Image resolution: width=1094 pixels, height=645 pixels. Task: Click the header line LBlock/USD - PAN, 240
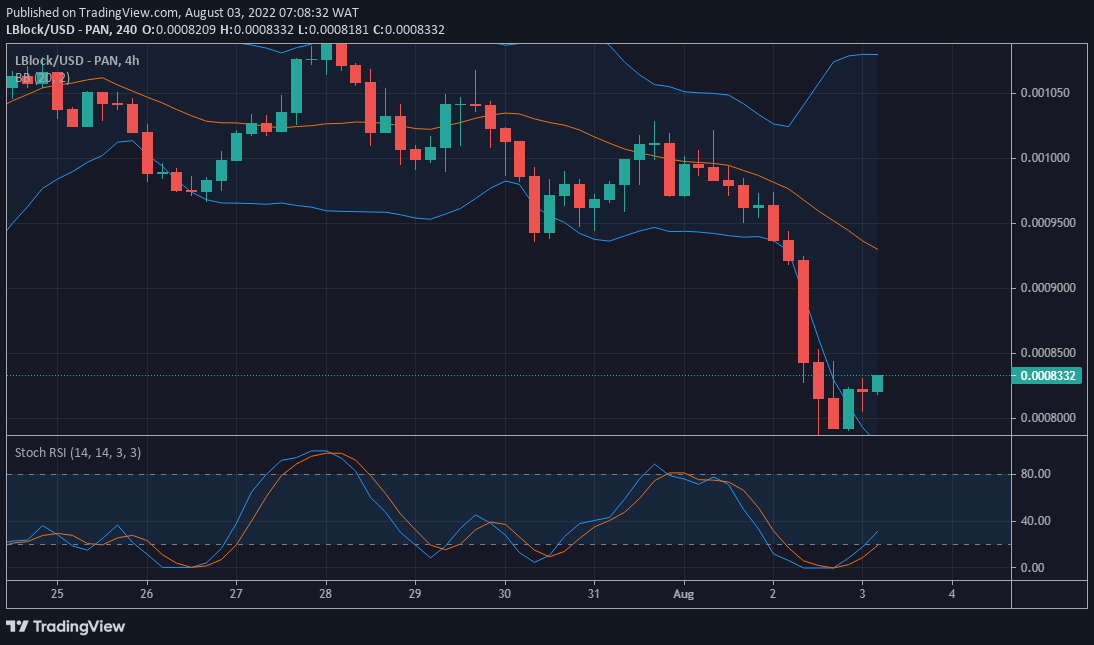point(71,30)
